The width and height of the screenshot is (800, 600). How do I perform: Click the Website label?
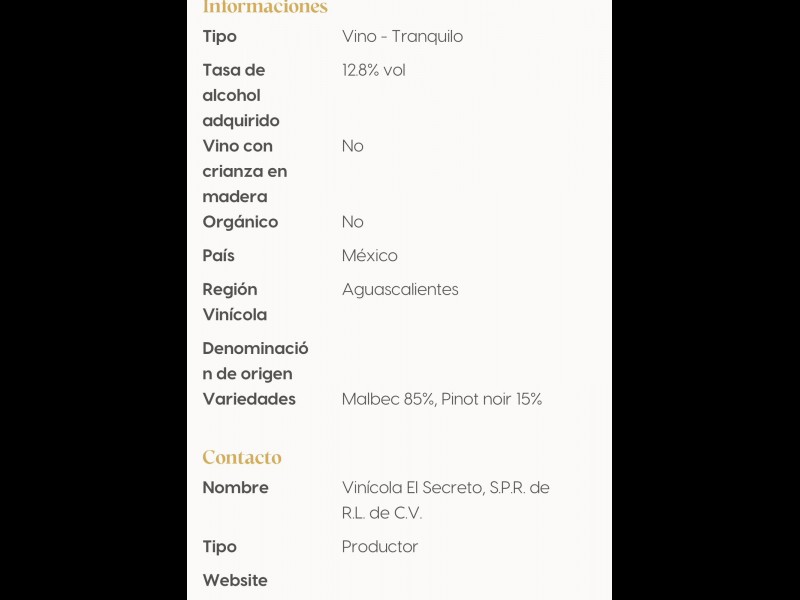click(x=235, y=580)
